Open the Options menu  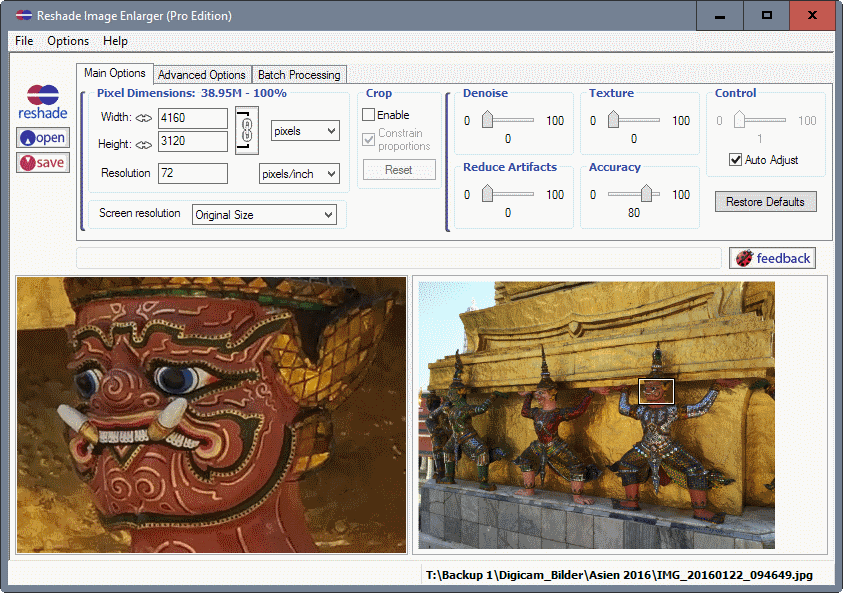(x=68, y=41)
